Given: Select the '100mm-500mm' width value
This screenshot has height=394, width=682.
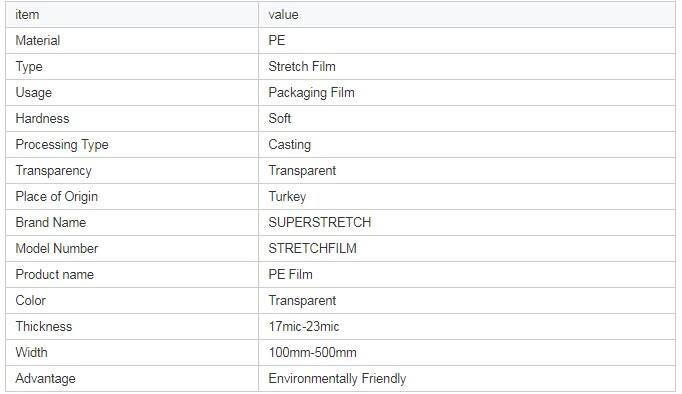Looking at the screenshot, I should click(312, 352).
